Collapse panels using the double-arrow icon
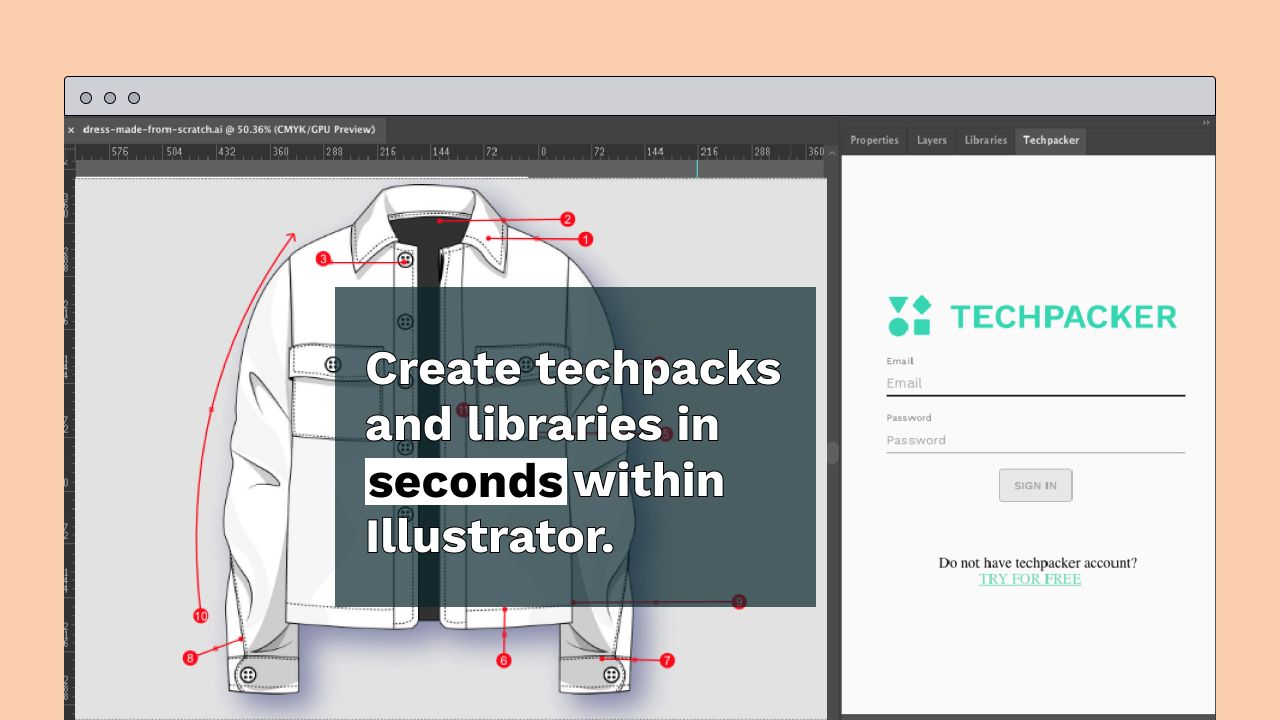This screenshot has height=720, width=1280. [1205, 123]
